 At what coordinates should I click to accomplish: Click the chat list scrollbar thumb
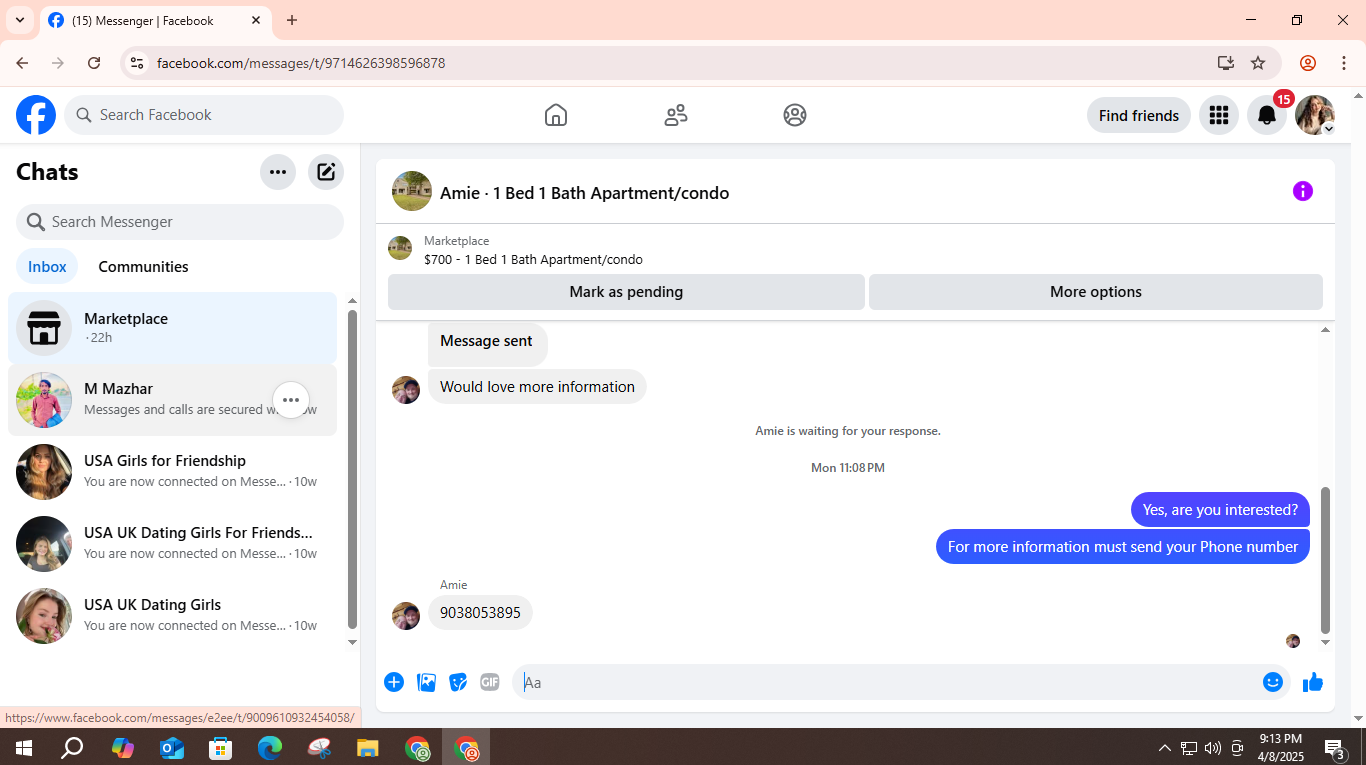(352, 468)
